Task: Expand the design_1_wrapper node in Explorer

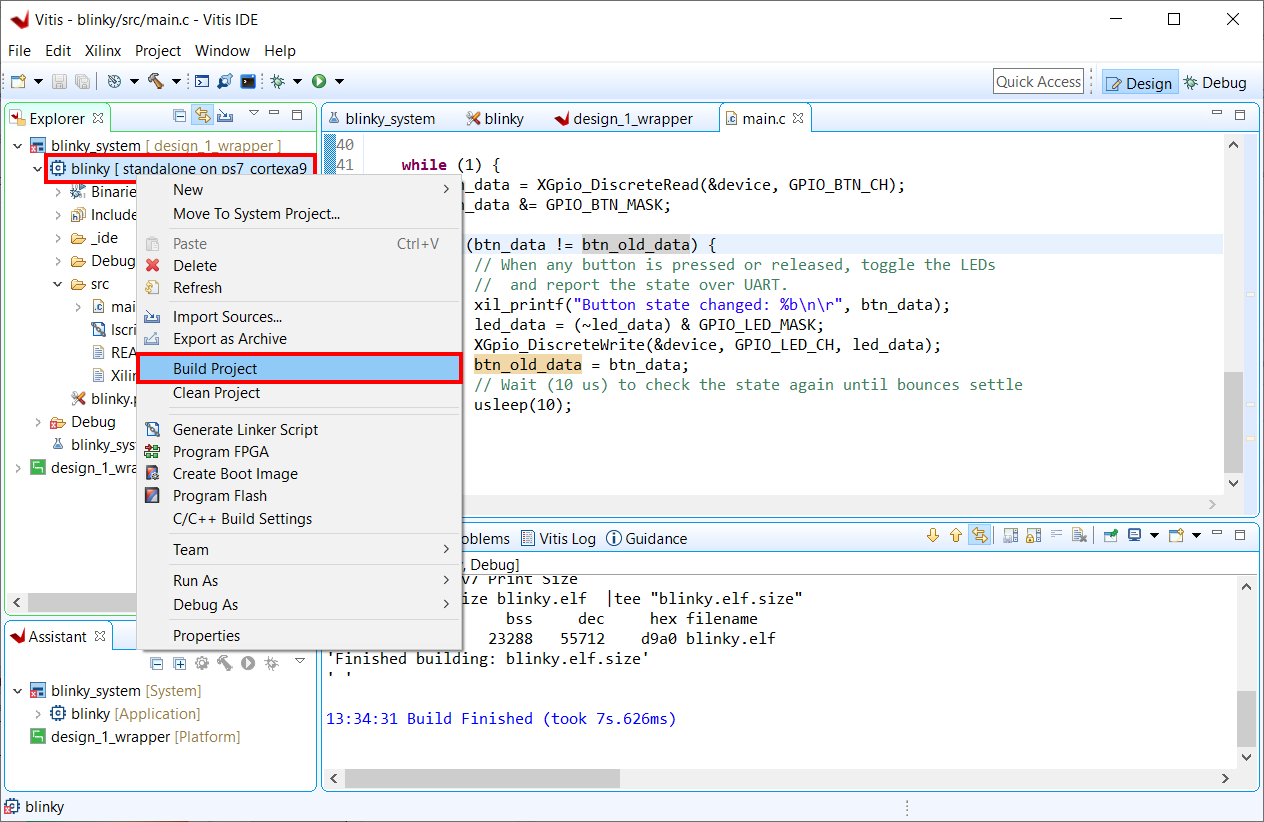Action: coord(17,468)
